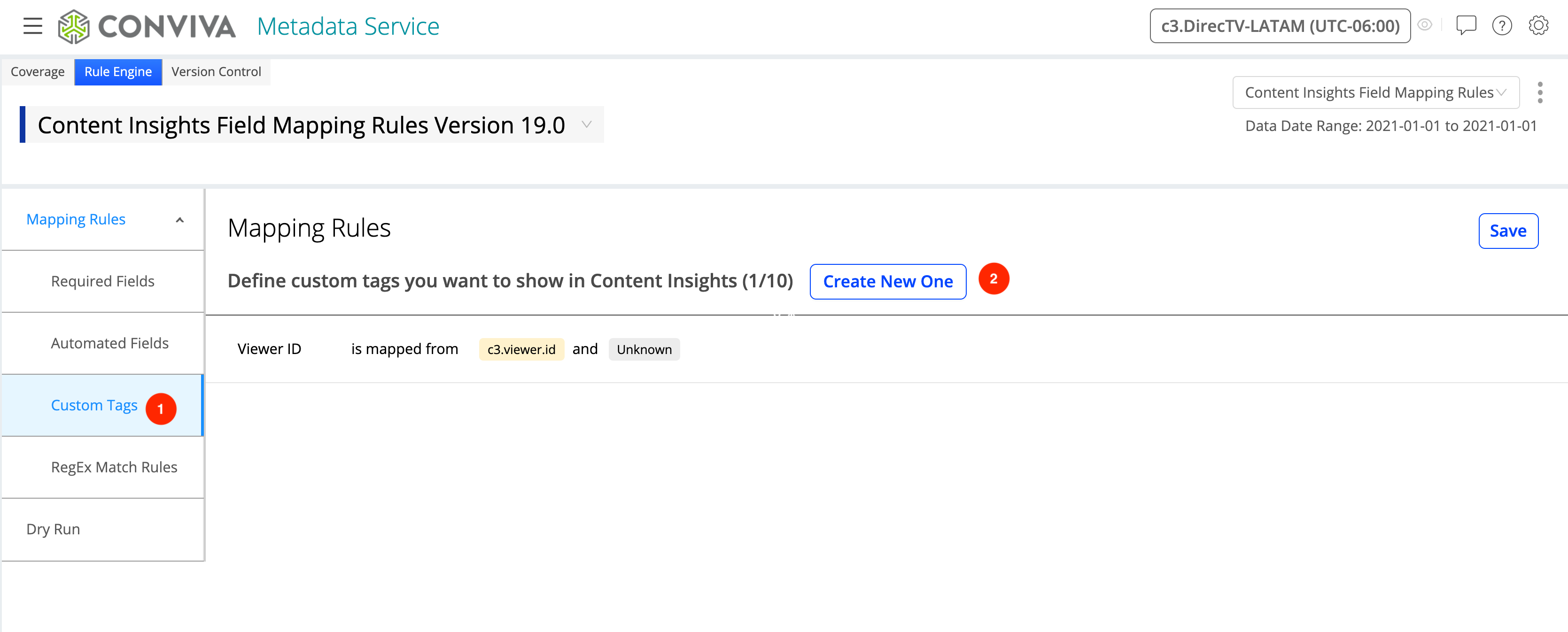The image size is (1568, 632).
Task: Click the c3.viewer.id tag chip
Action: click(521, 350)
